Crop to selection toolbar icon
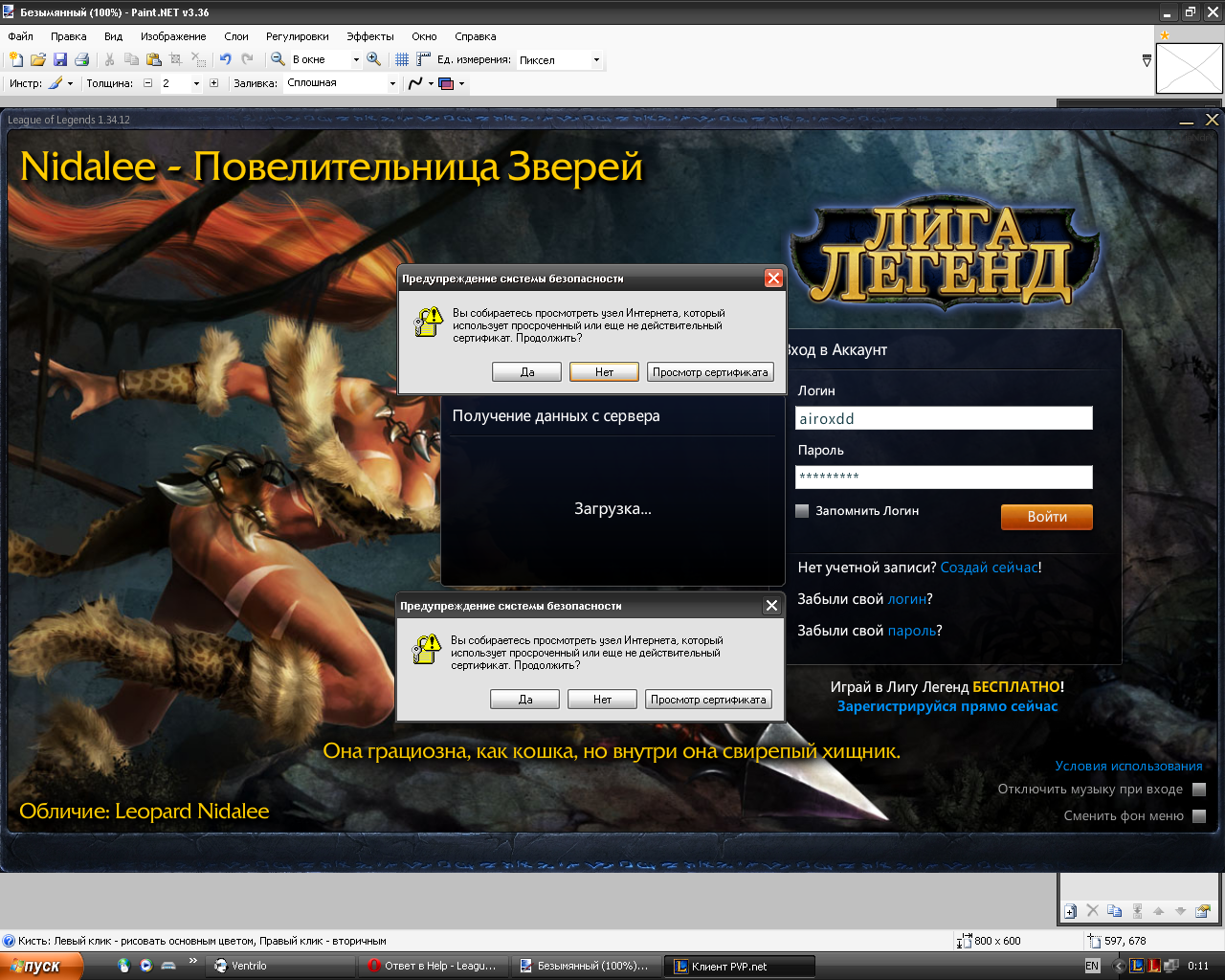This screenshot has width=1225, height=980. pos(175,59)
